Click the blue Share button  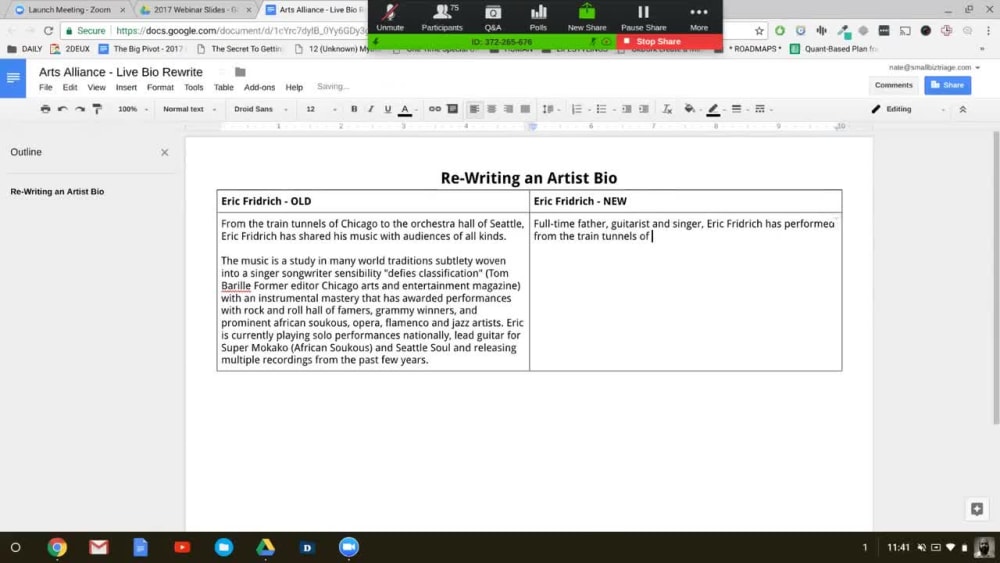(948, 85)
